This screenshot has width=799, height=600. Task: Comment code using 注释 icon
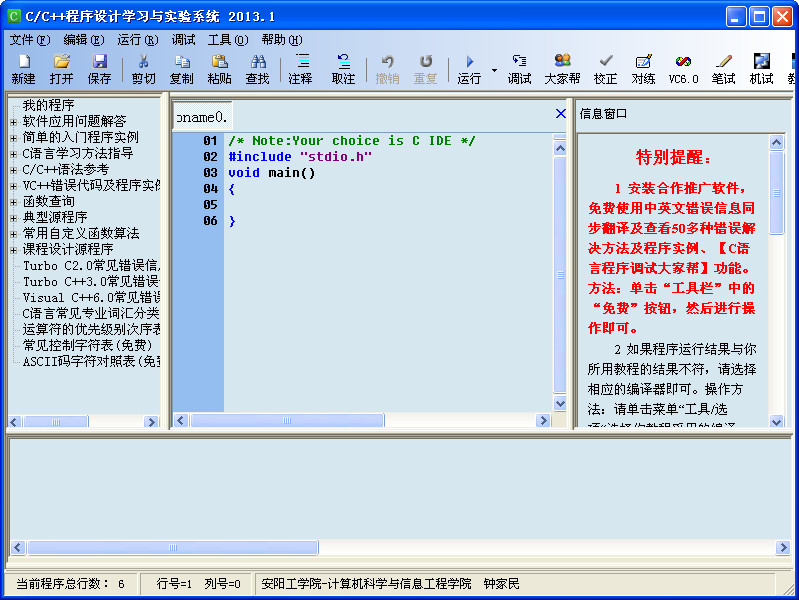click(x=301, y=69)
